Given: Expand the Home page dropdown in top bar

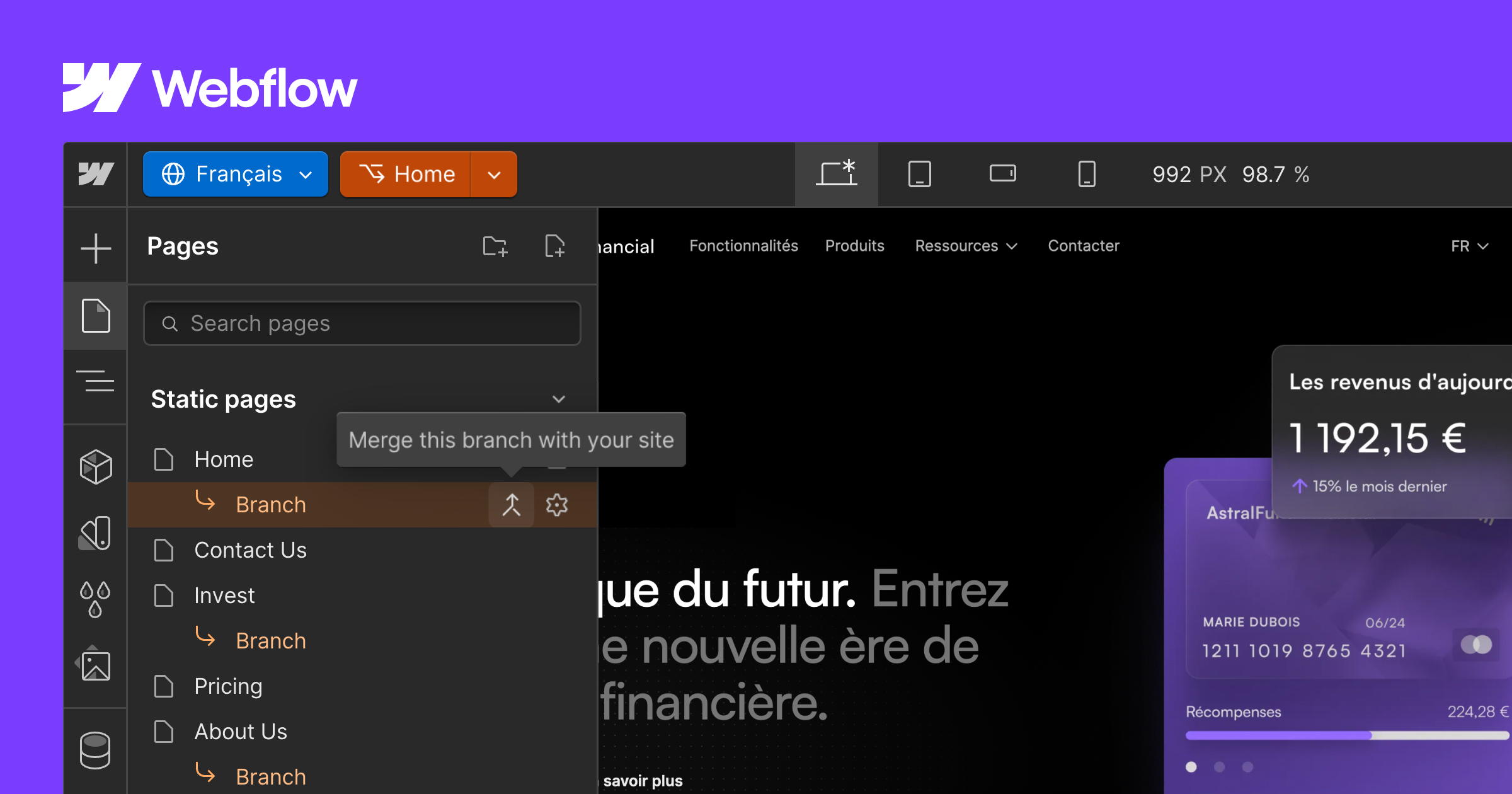Looking at the screenshot, I should (493, 174).
